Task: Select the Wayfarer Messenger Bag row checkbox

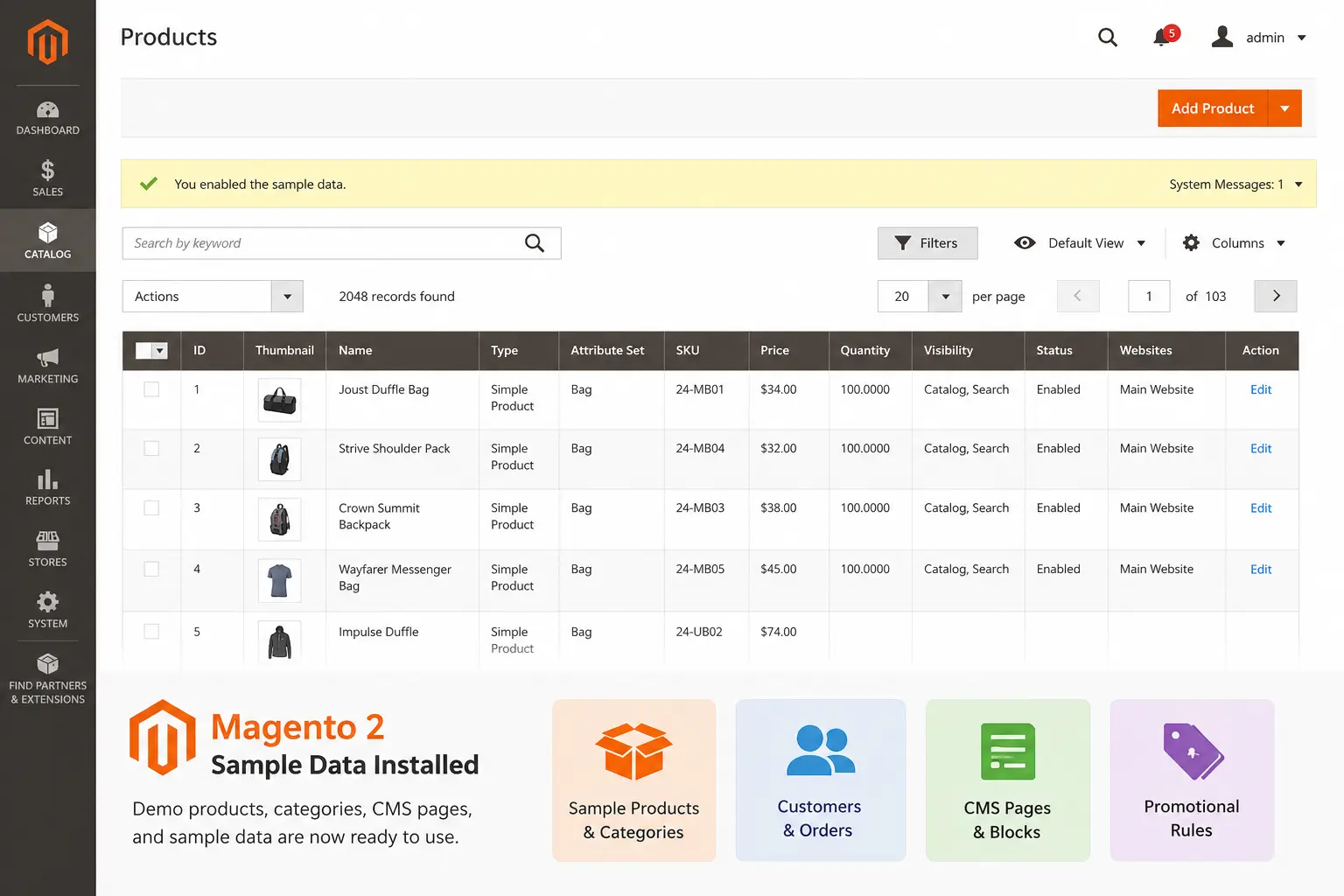Action: 151,569
